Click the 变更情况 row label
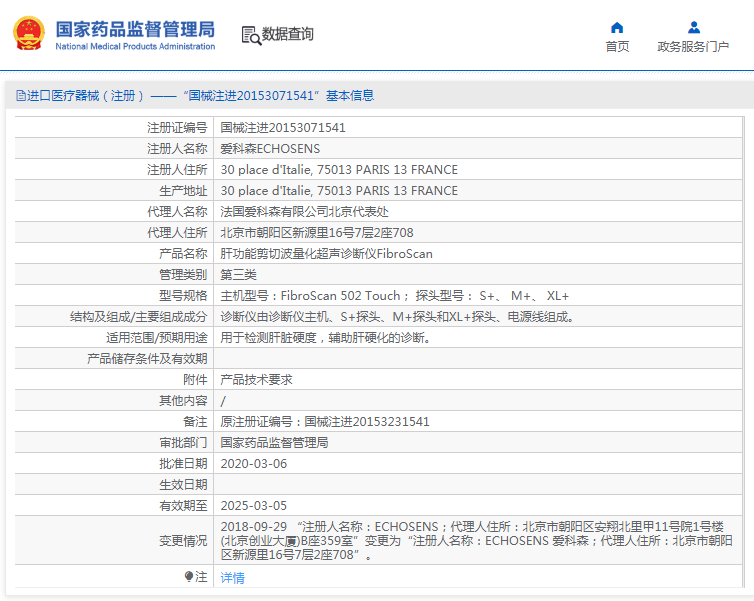 (183, 541)
